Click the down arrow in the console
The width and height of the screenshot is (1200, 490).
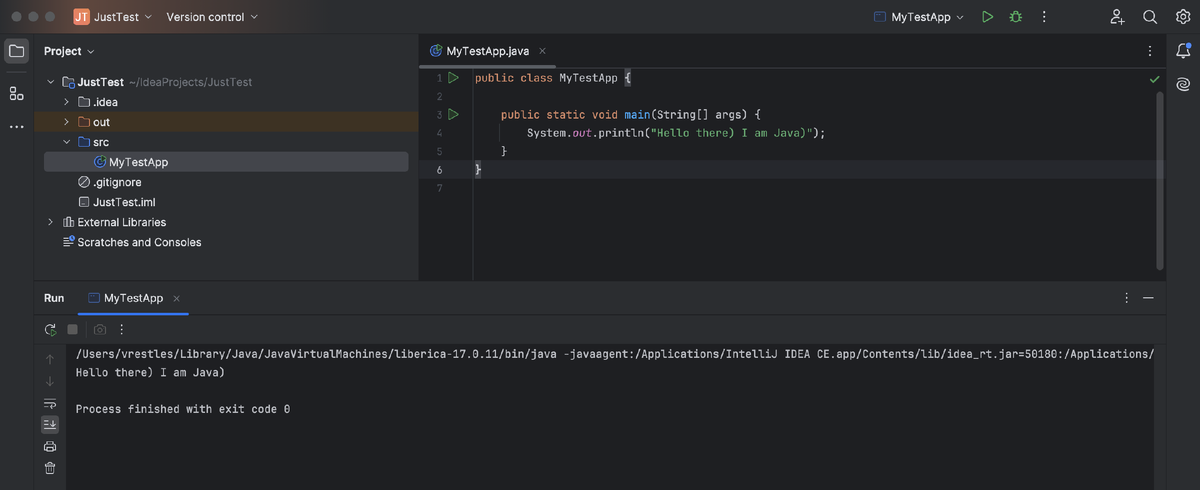[50, 381]
